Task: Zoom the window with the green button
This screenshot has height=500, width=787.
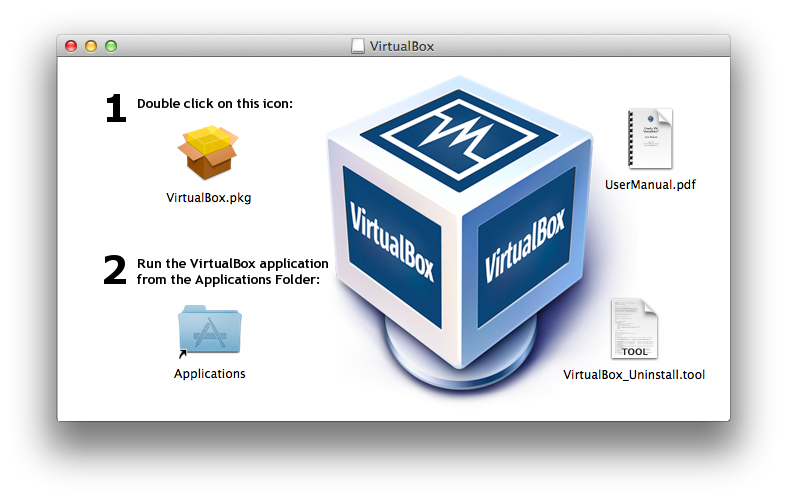Action: click(111, 46)
